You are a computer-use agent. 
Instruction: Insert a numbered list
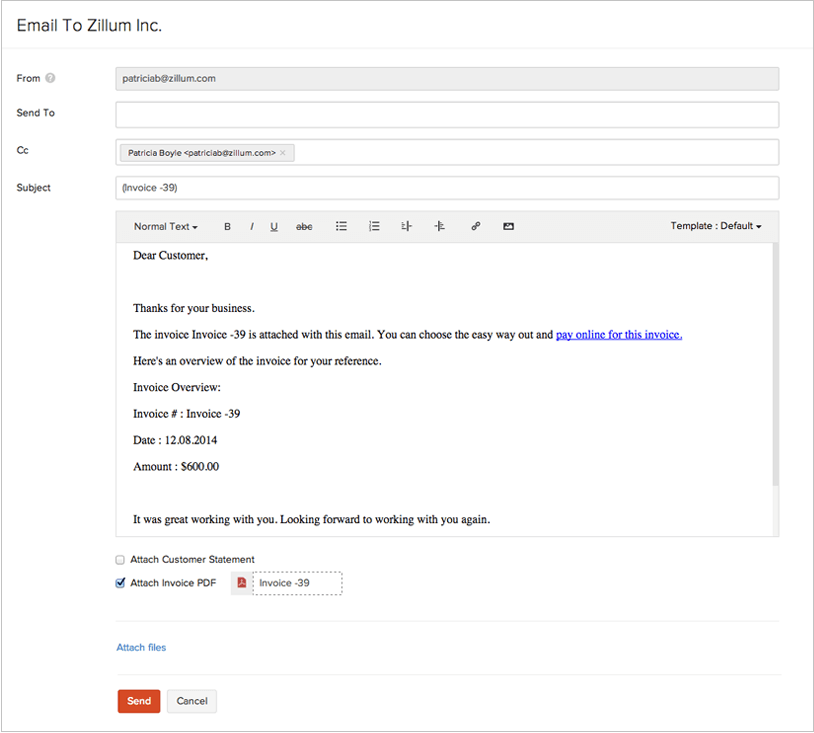point(374,227)
